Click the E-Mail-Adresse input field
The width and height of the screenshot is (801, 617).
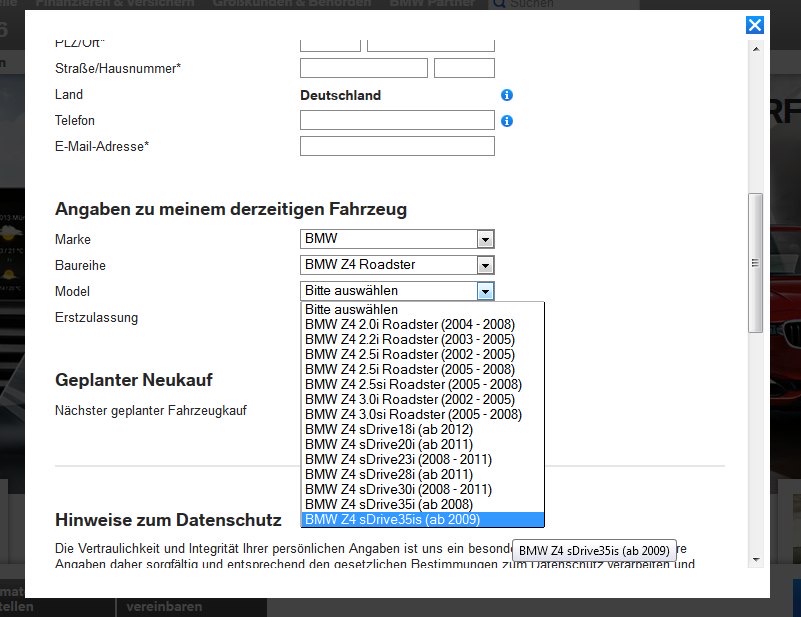395,145
